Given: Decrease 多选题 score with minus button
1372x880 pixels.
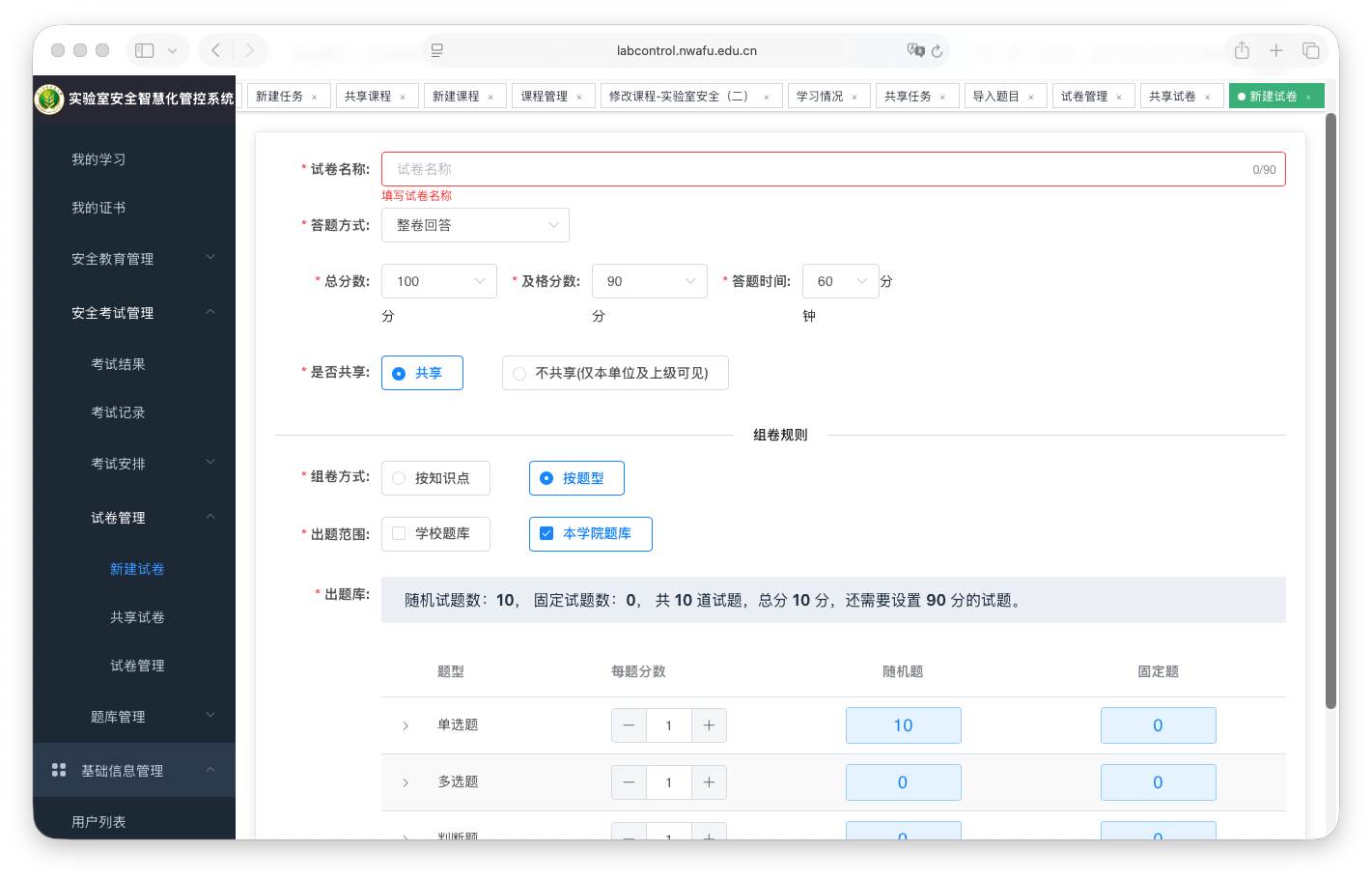Looking at the screenshot, I should [x=629, y=782].
